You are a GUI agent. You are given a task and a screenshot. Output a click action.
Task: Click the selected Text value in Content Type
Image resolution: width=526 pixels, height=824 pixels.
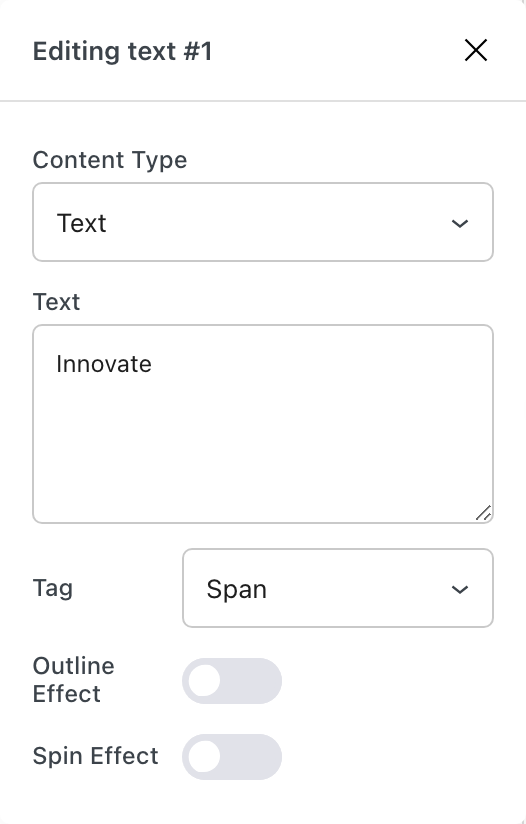tap(81, 223)
